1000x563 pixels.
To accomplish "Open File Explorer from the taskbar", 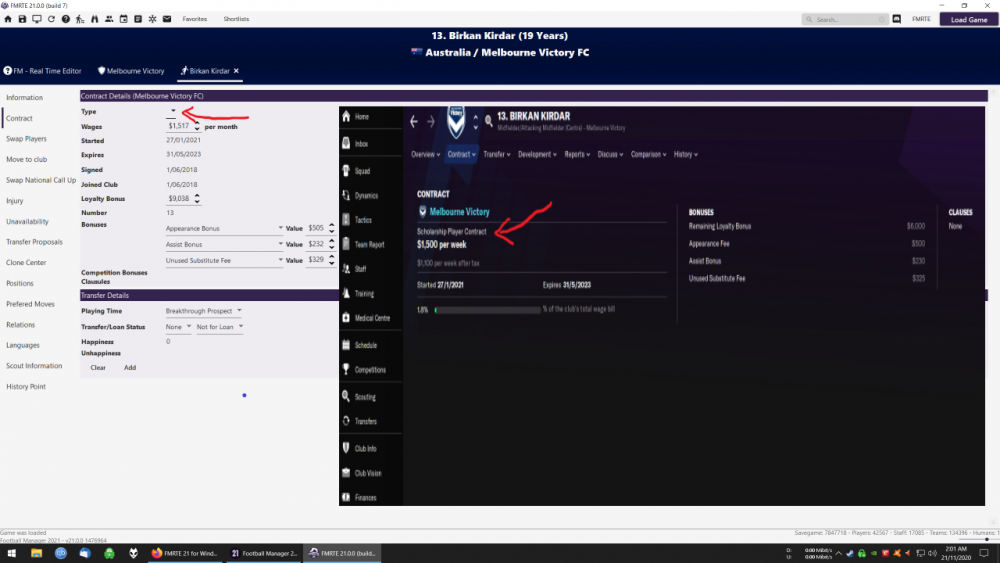I will point(36,553).
